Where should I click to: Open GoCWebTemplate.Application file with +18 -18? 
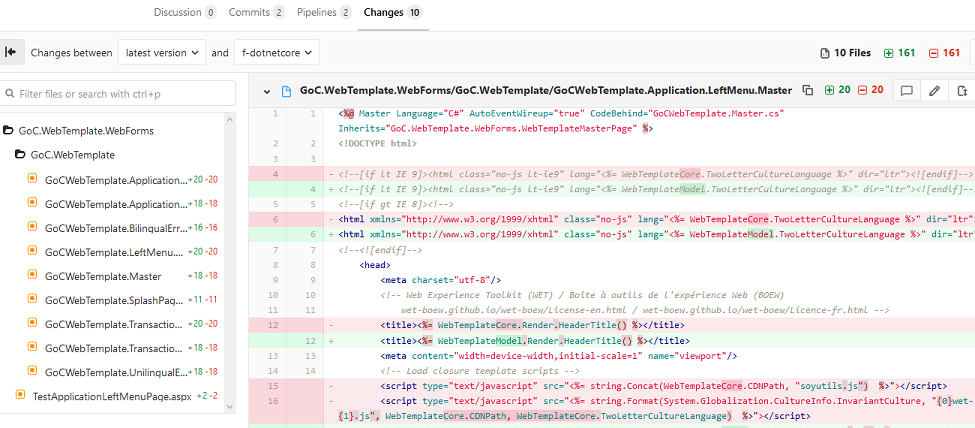click(116, 203)
